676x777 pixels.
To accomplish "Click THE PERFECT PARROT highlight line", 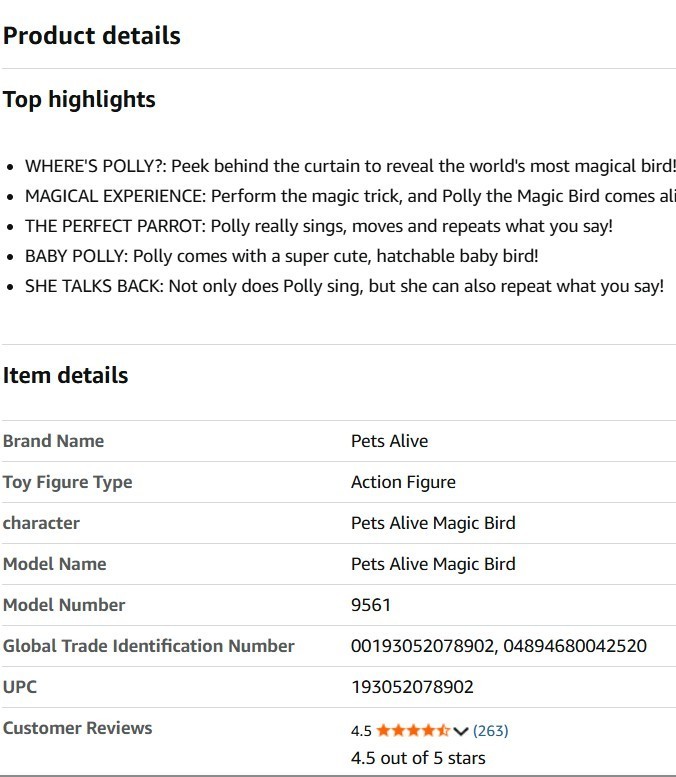I will 319,226.
